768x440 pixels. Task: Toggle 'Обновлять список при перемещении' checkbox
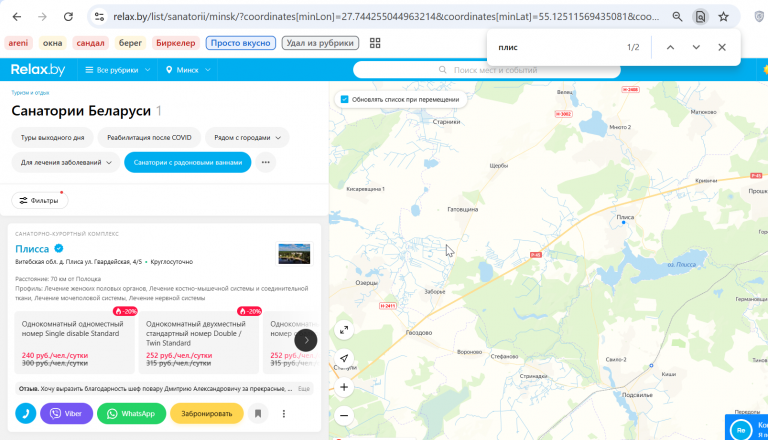coord(344,99)
